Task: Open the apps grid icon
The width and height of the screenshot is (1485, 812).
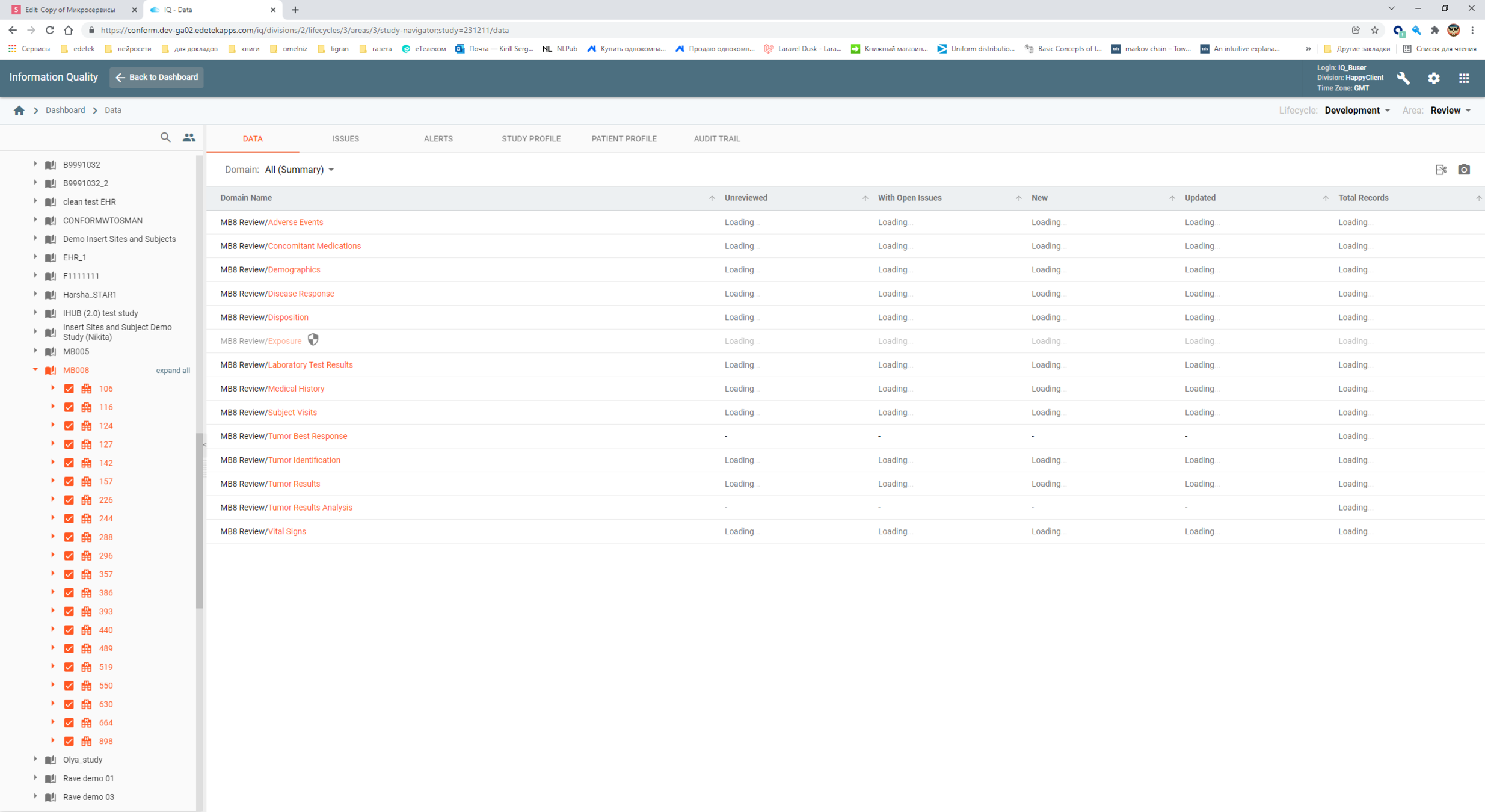Action: pos(1464,78)
